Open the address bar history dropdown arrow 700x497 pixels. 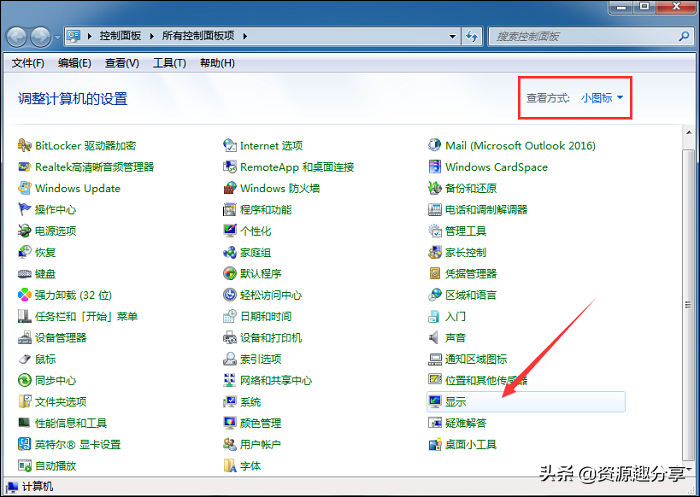452,36
